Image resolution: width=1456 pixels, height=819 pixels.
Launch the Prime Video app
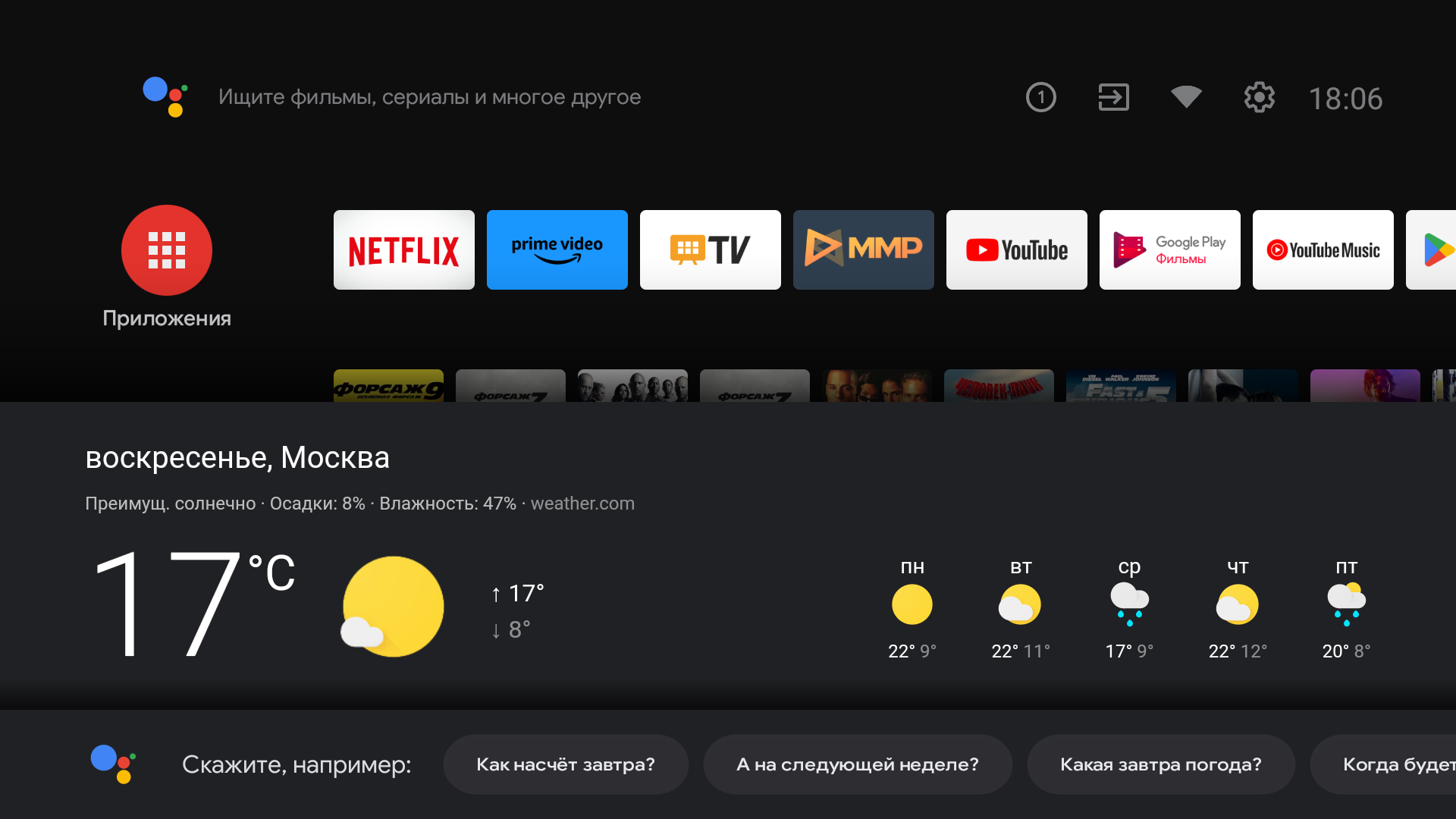pyautogui.click(x=557, y=249)
